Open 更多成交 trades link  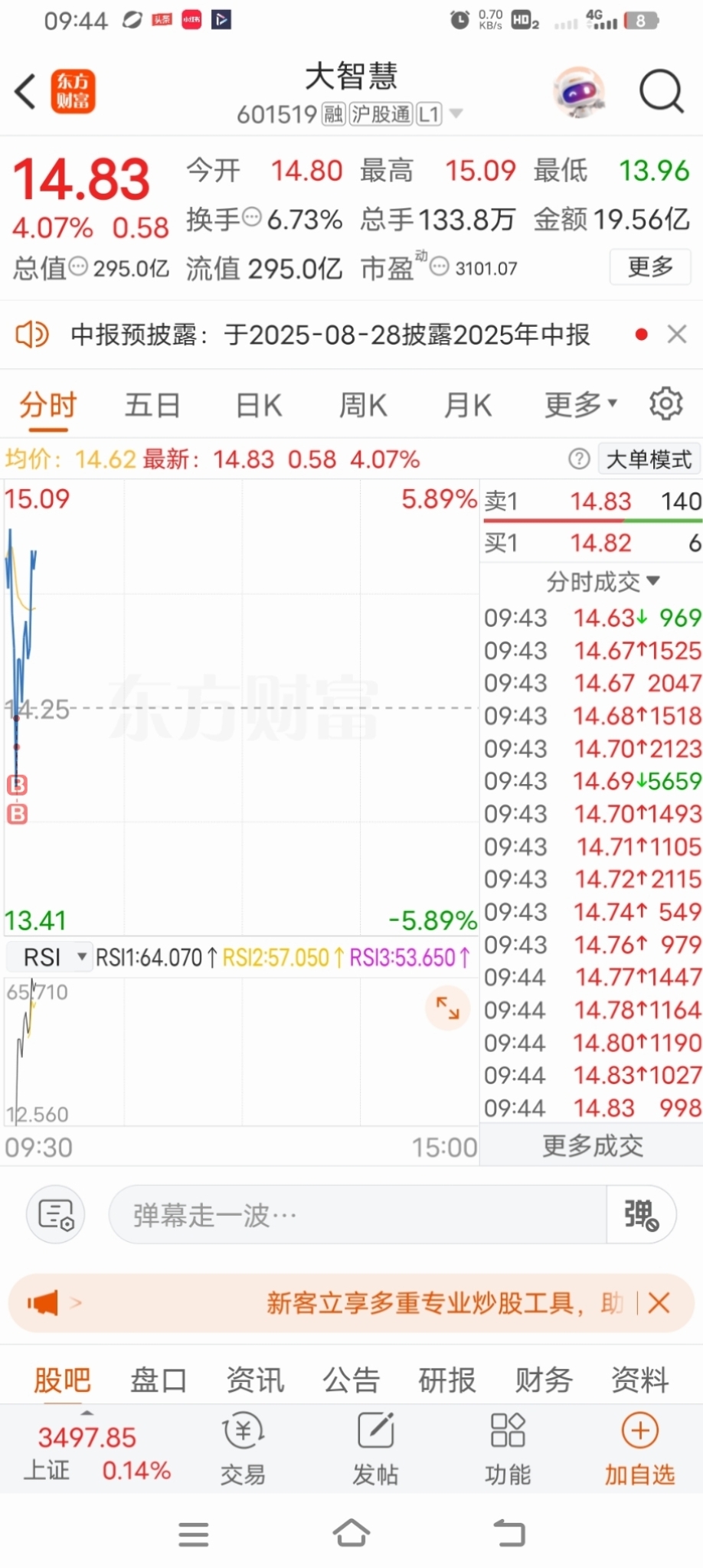click(x=592, y=1145)
